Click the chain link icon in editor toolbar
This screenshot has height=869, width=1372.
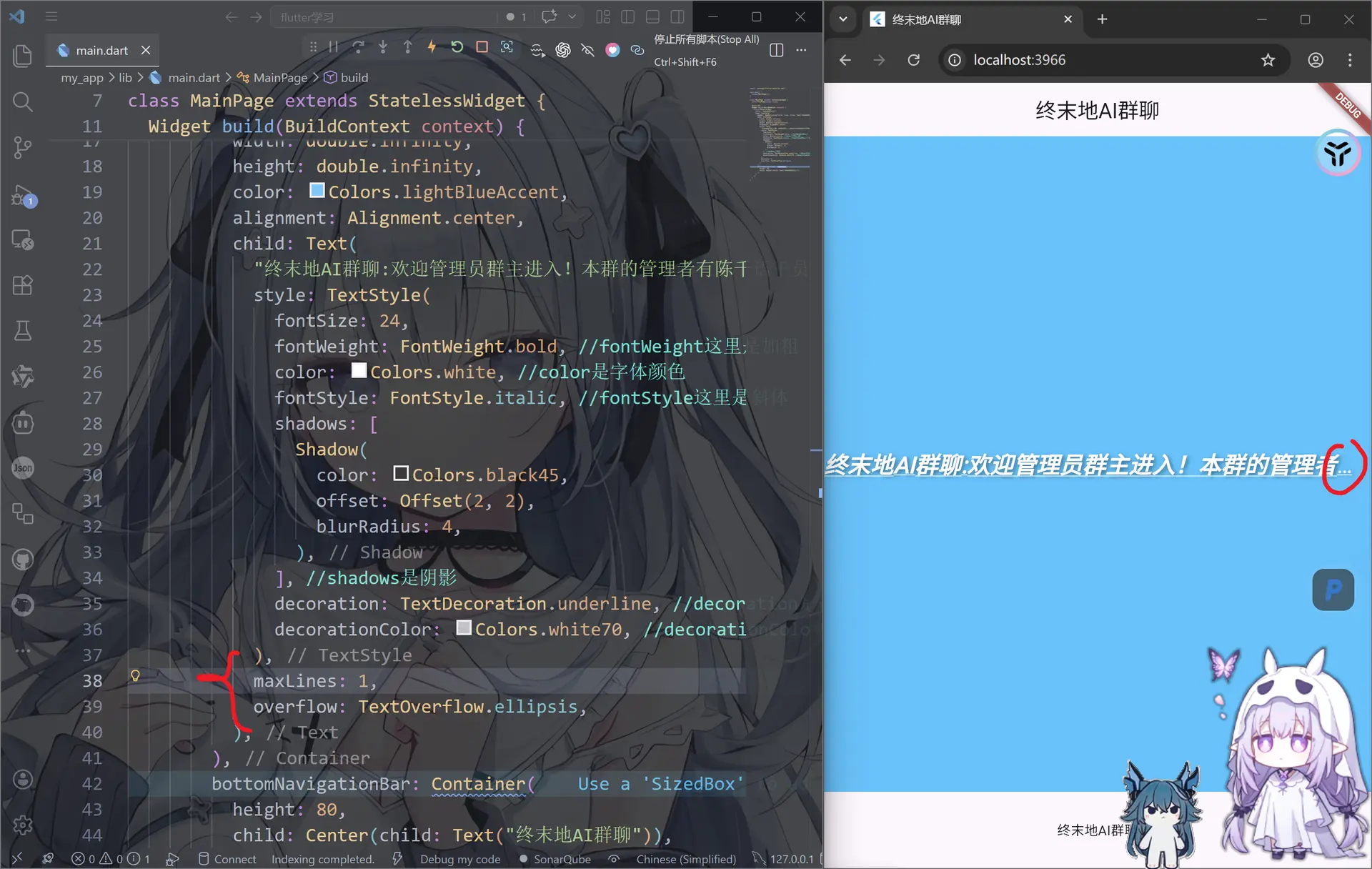tap(637, 50)
